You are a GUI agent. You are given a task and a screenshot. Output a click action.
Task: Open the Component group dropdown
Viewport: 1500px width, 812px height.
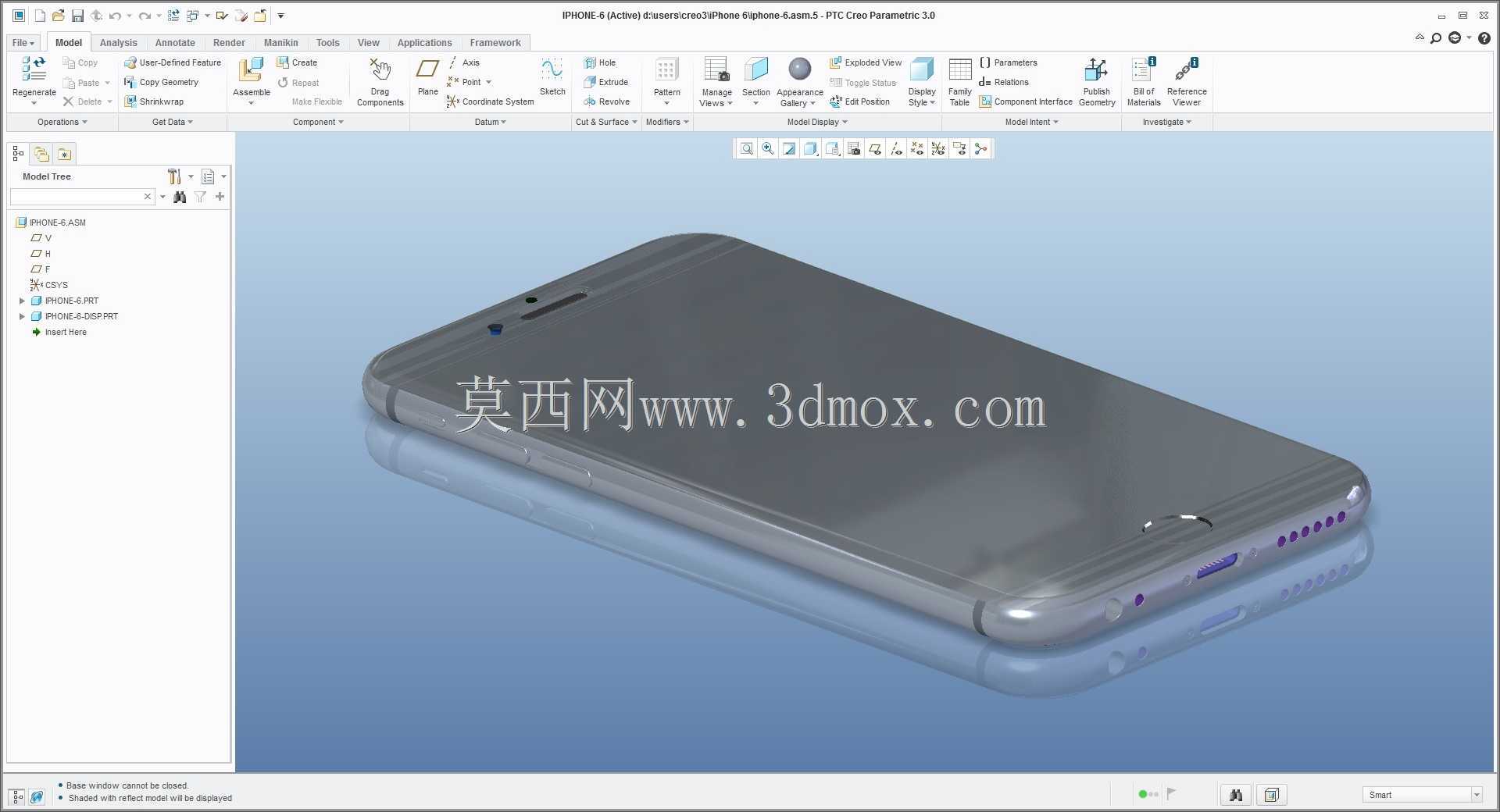point(318,122)
